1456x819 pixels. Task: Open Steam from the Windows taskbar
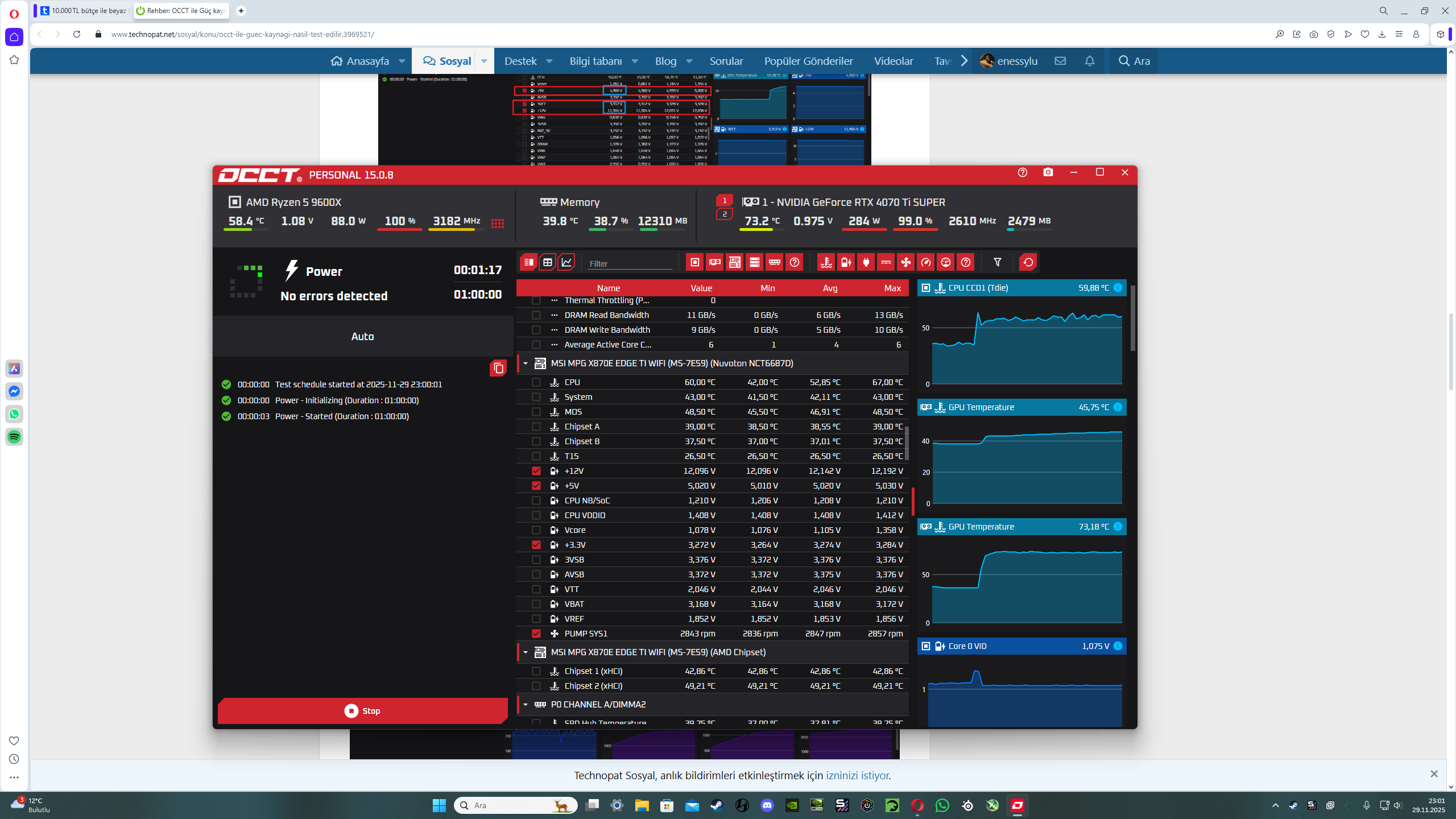click(717, 805)
